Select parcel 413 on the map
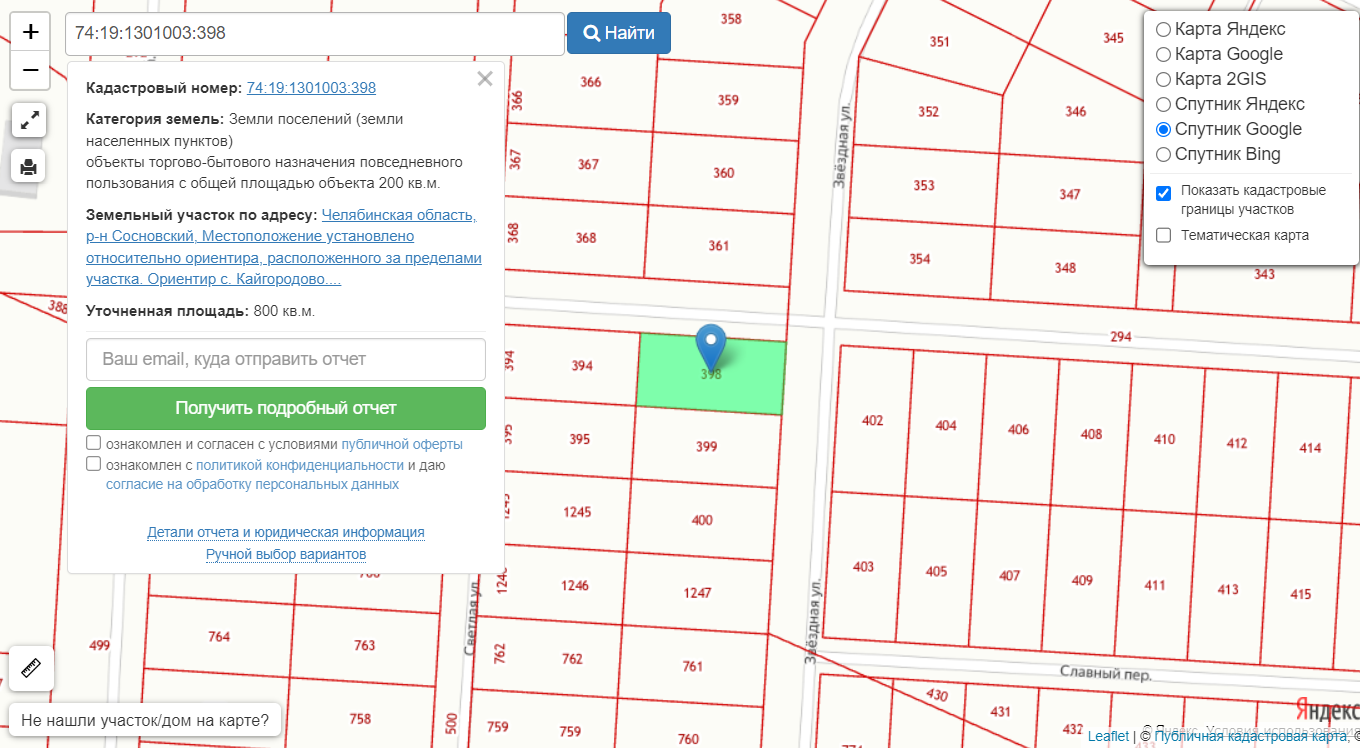The height and width of the screenshot is (748, 1360). [x=1228, y=589]
